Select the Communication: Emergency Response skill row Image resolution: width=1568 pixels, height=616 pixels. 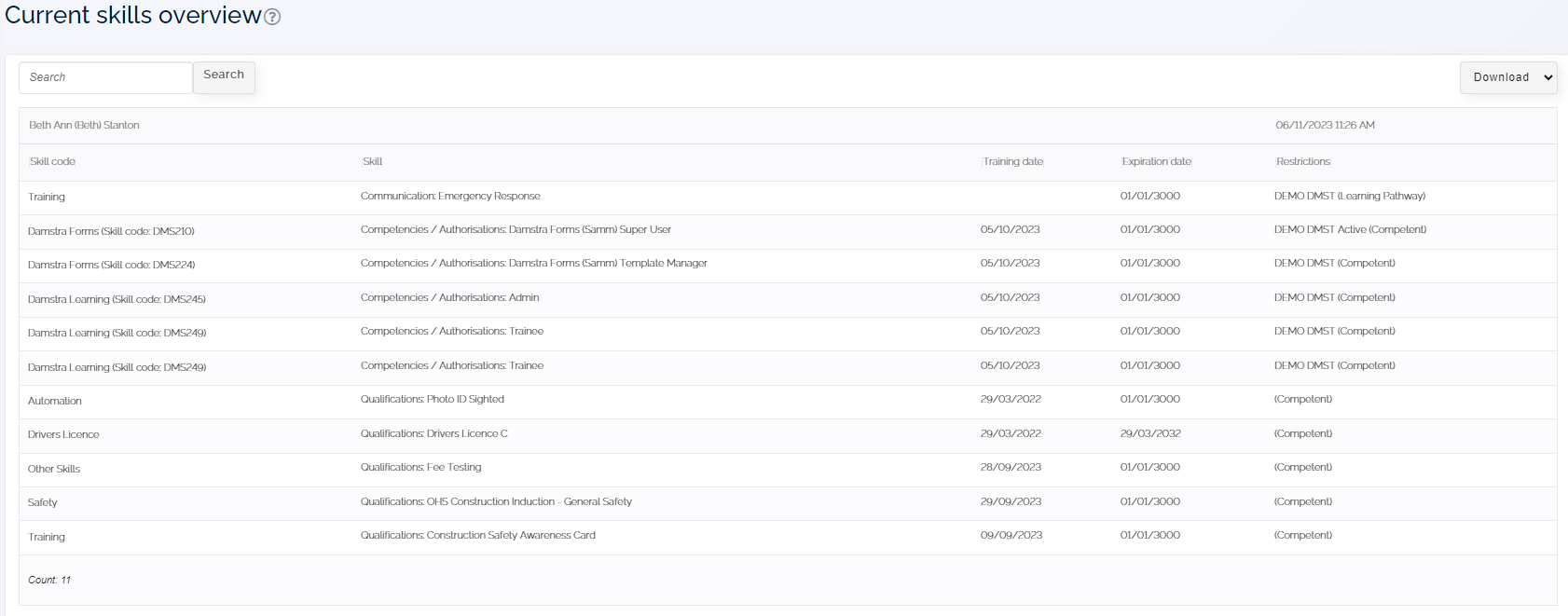[x=788, y=197]
